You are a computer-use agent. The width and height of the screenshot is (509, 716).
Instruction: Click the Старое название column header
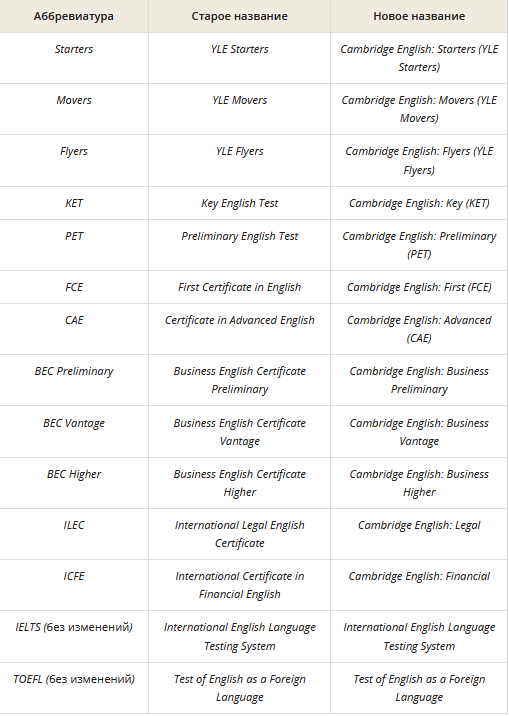[x=239, y=16]
